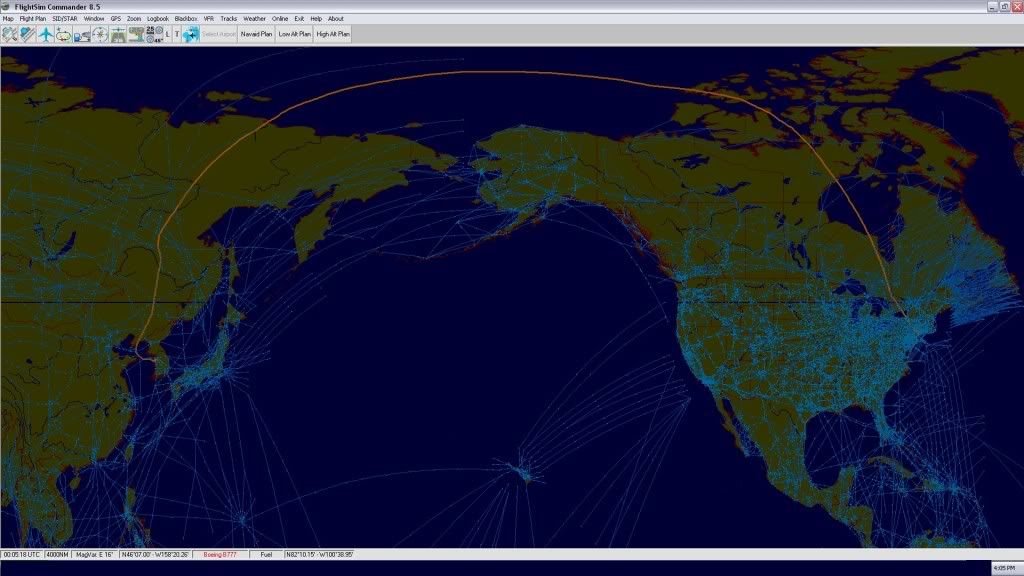Click the Fuel status bar field
Viewport: 1024px width, 576px height.
click(266, 554)
